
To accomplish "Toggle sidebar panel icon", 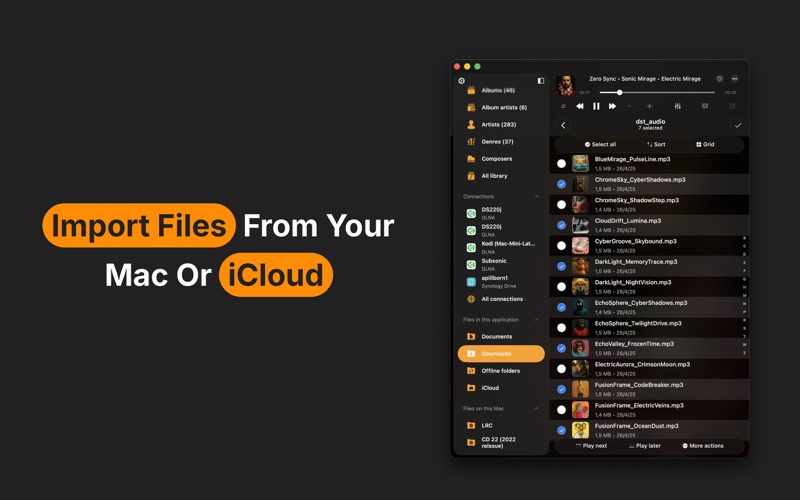I will [541, 81].
